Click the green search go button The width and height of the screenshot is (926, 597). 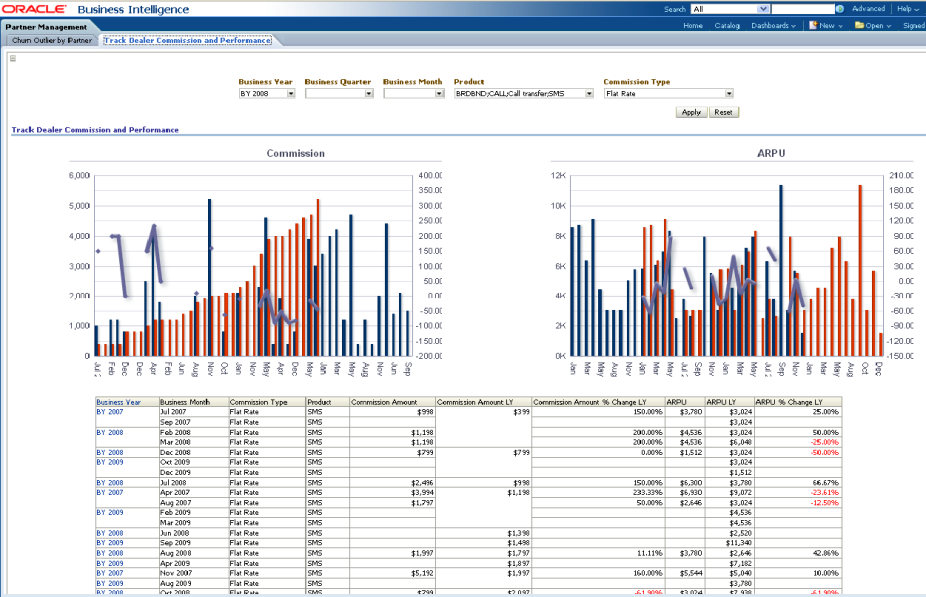coord(840,9)
